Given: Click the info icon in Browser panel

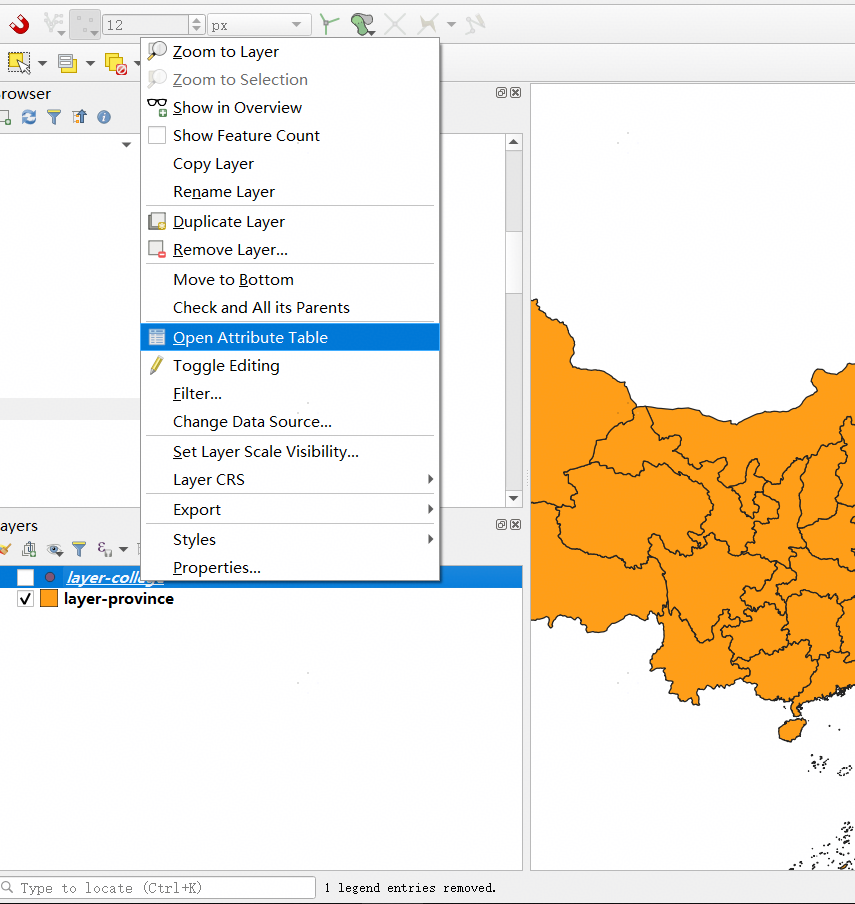Looking at the screenshot, I should (x=103, y=117).
